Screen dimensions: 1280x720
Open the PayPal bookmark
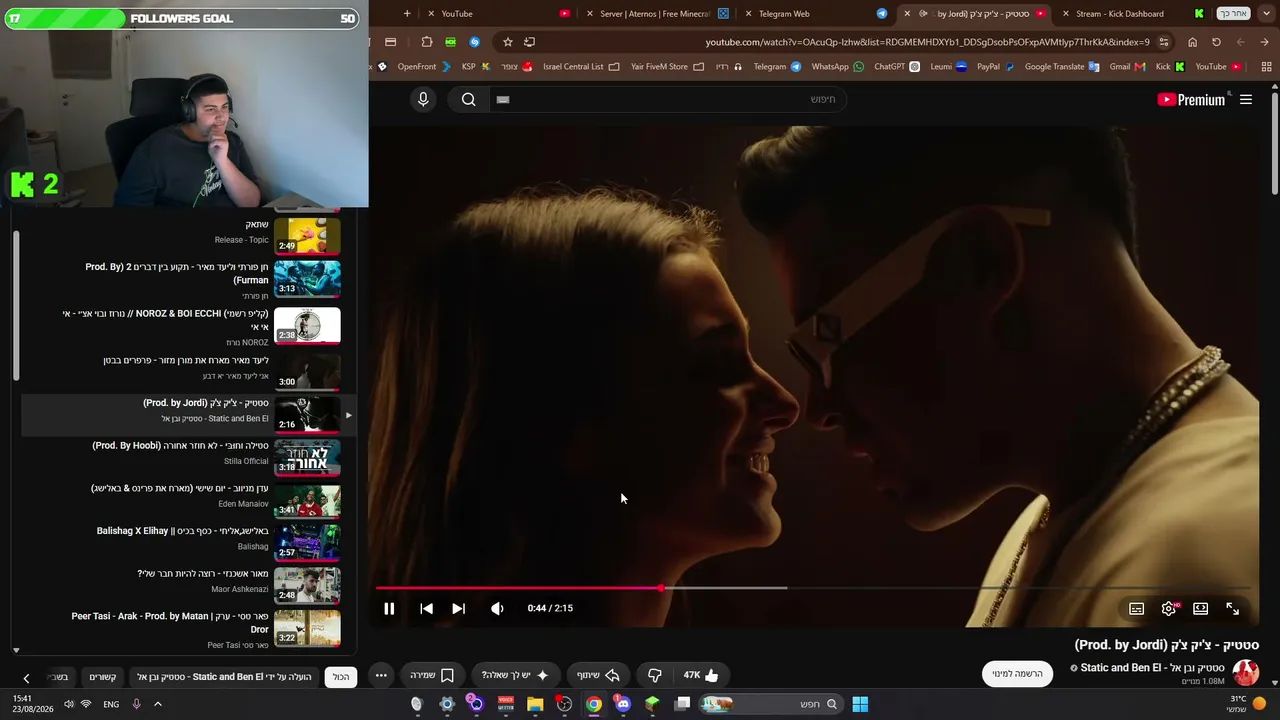[995, 67]
